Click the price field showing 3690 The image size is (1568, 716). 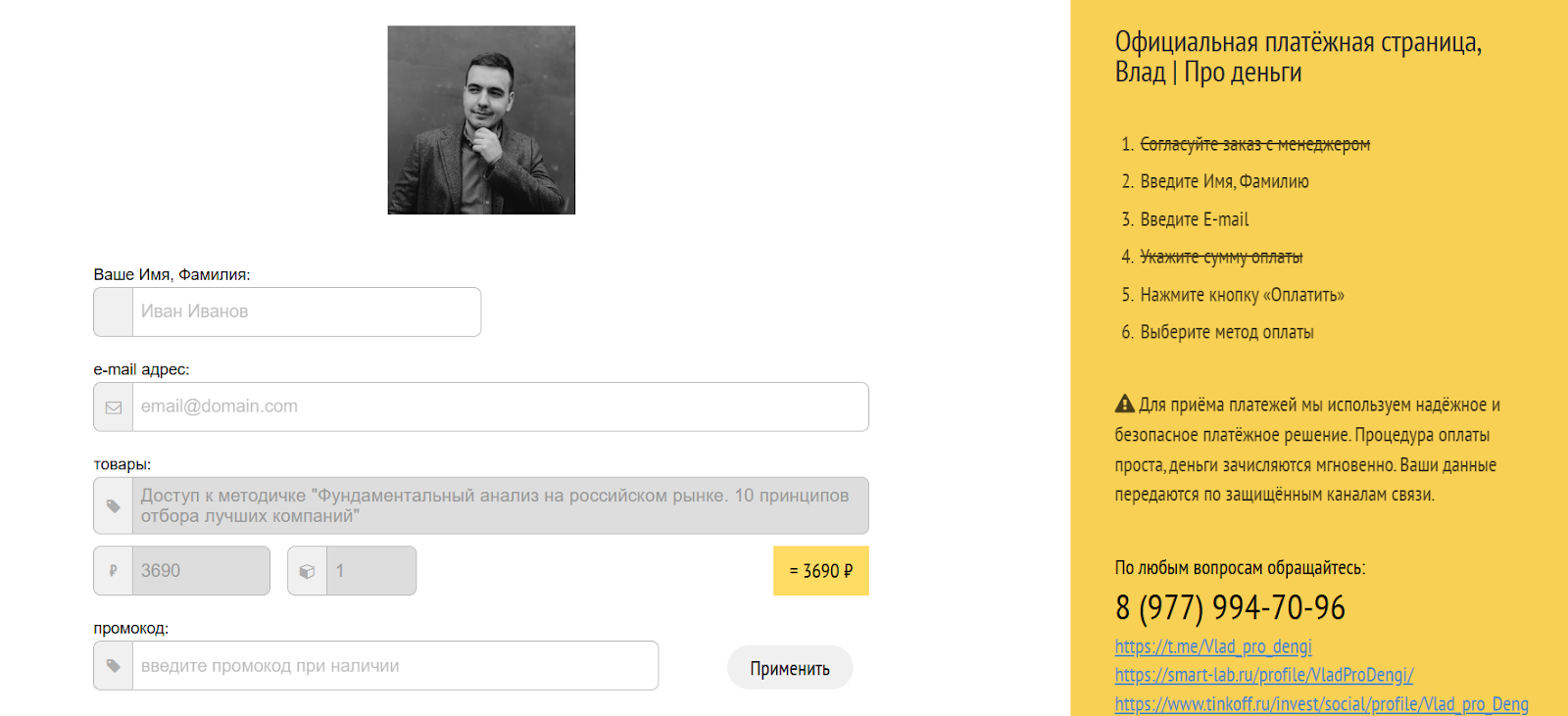tap(201, 571)
